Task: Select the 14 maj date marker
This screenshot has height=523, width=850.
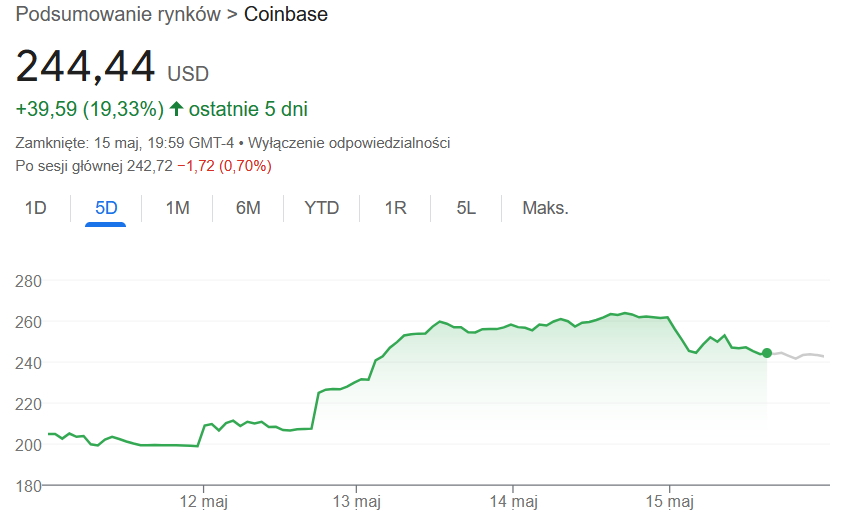Action: (512, 500)
